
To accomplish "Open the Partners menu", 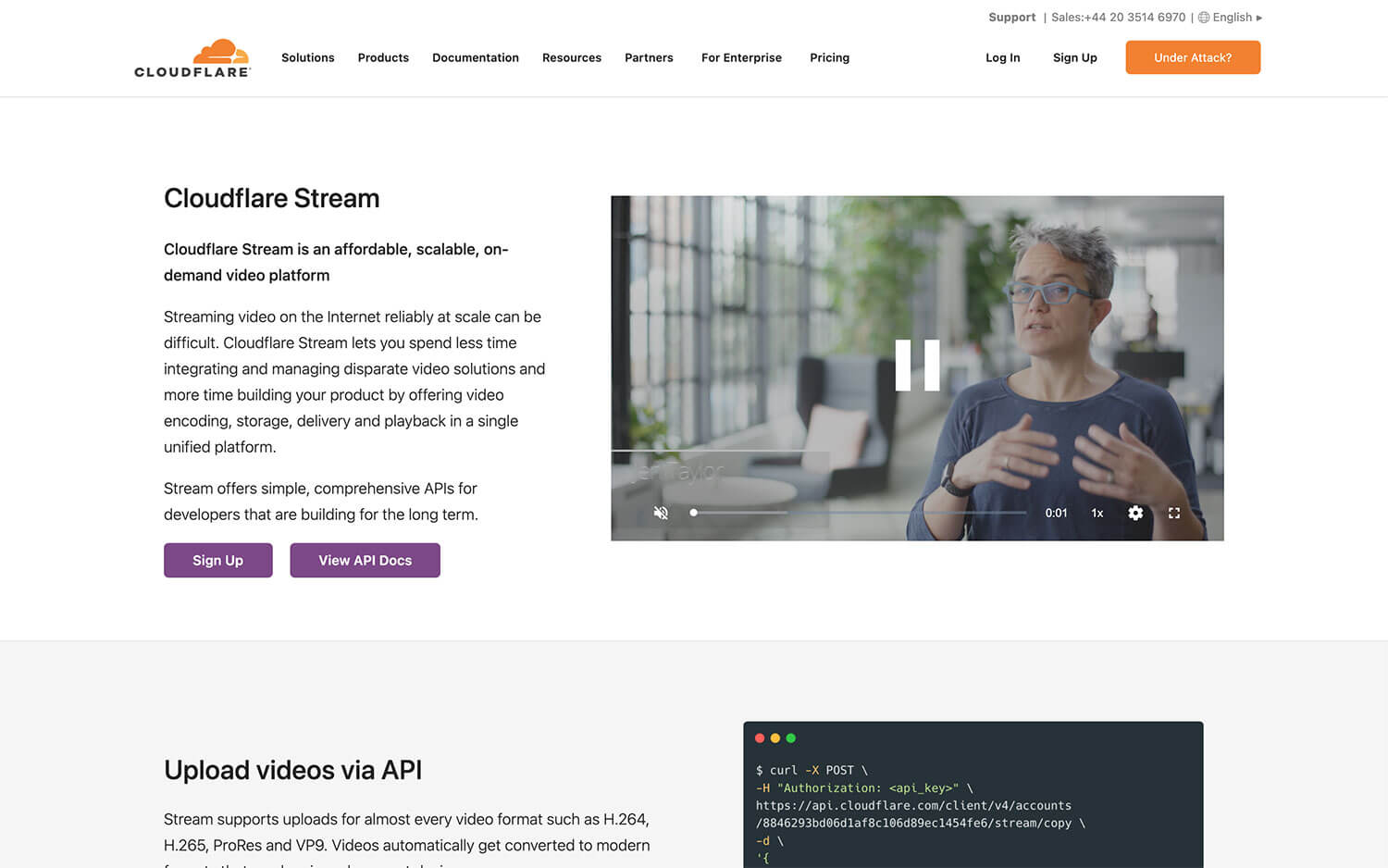I will pyautogui.click(x=649, y=57).
